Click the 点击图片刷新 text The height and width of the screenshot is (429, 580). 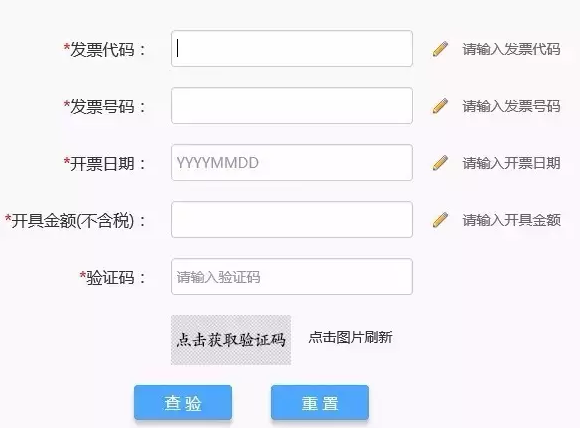click(350, 337)
